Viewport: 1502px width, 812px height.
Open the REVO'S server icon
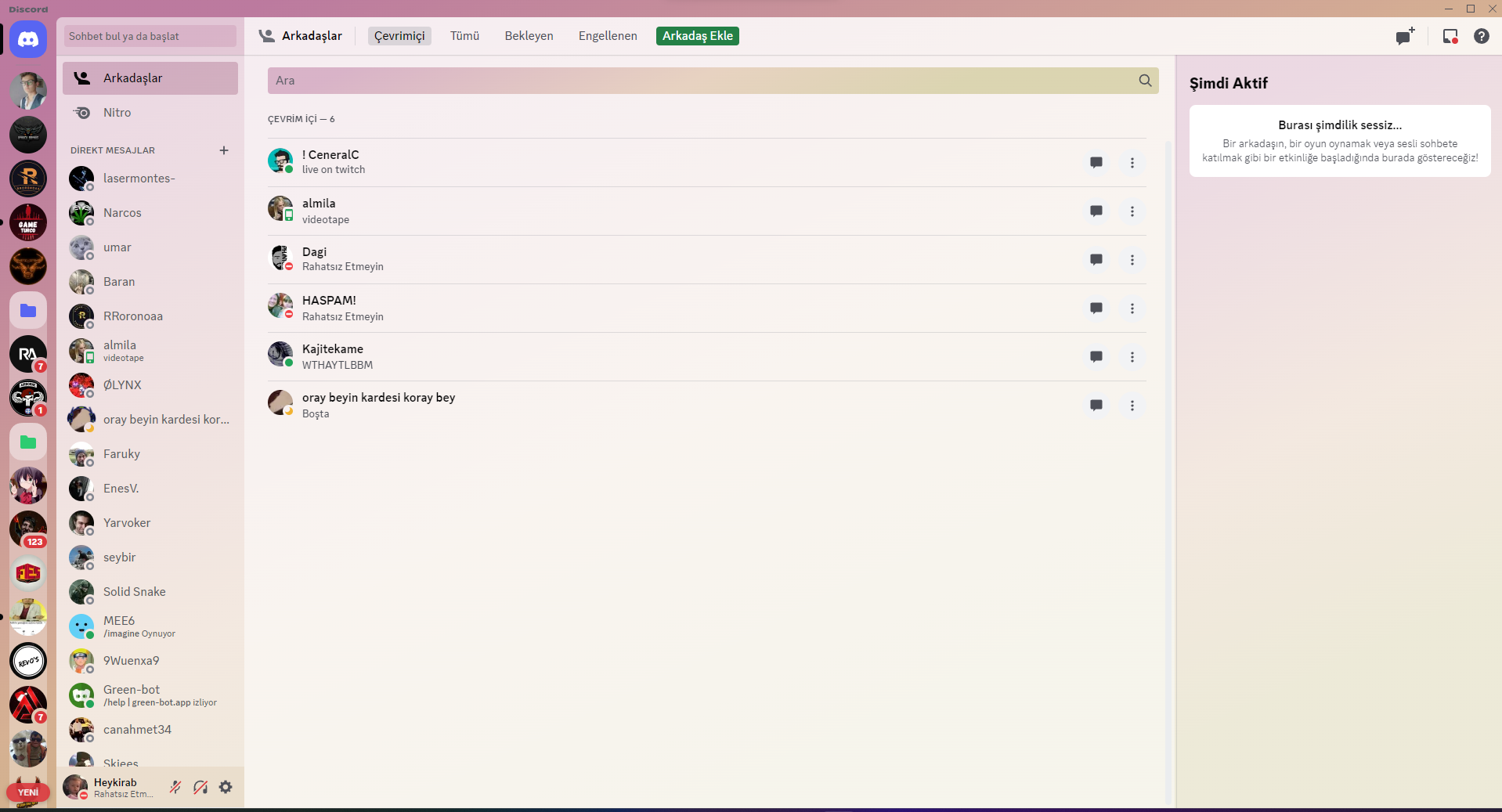coord(28,662)
